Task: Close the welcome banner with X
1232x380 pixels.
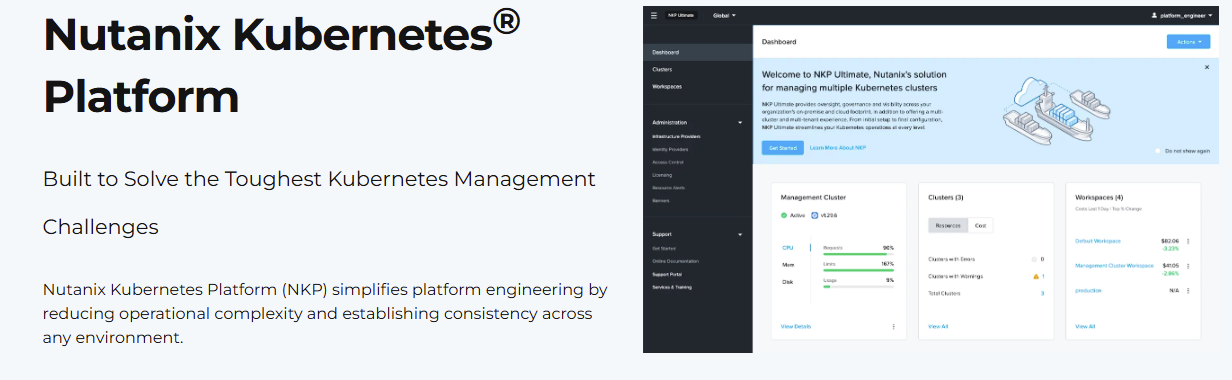Action: 1207,68
